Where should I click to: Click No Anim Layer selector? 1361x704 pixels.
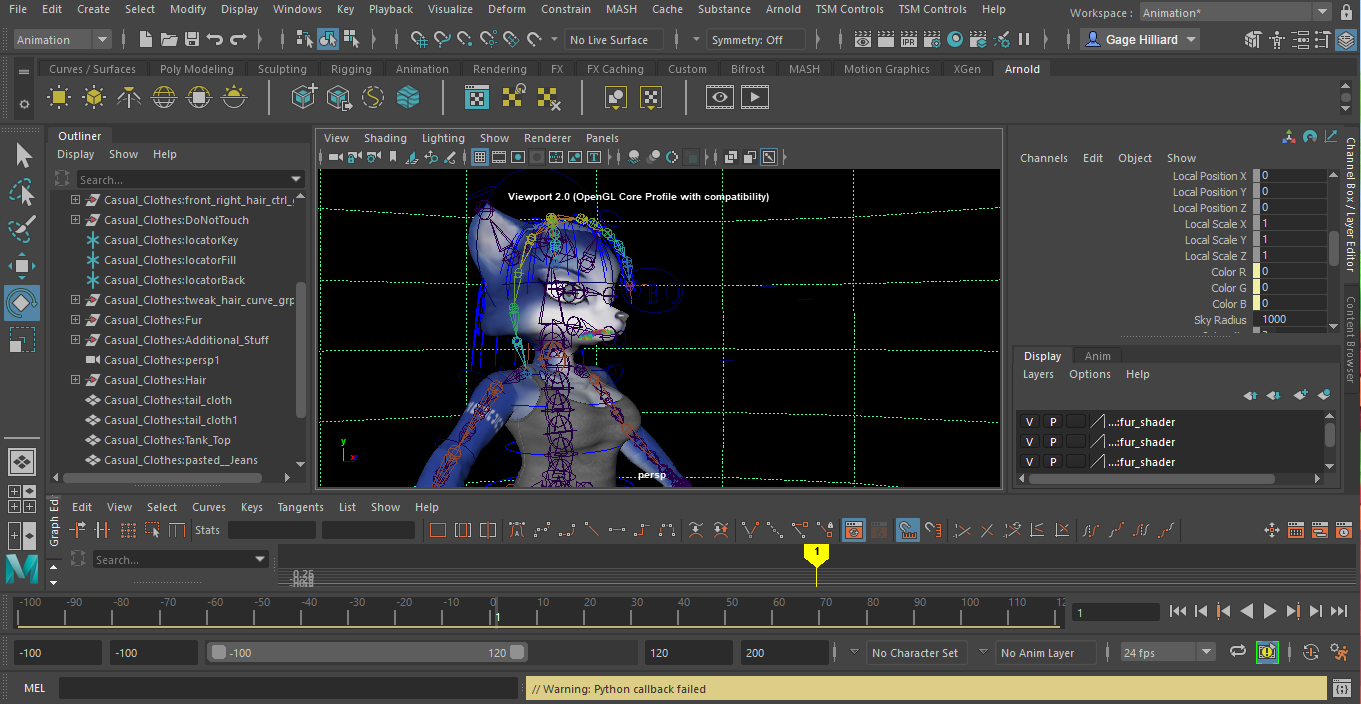1044,652
